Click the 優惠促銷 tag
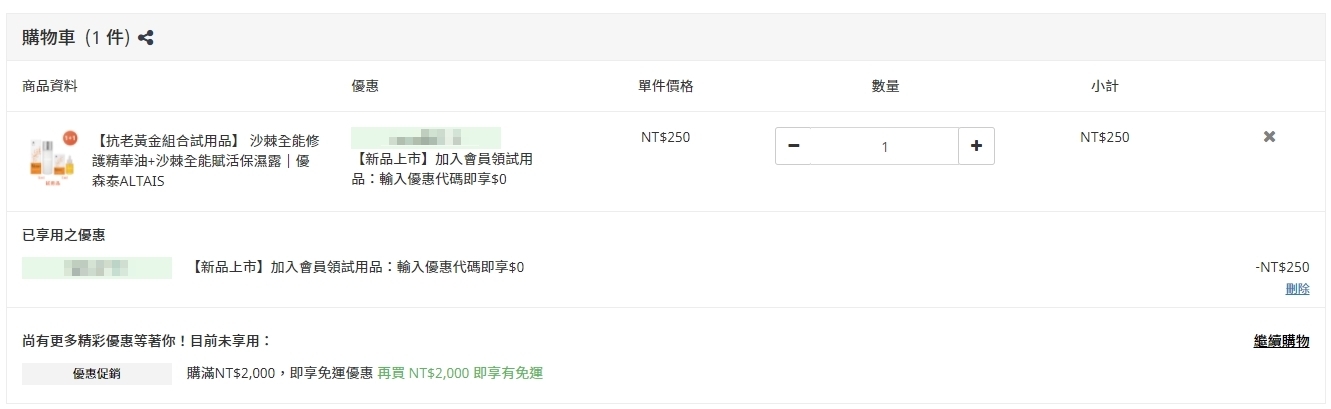The width and height of the screenshot is (1331, 409). coord(97,374)
